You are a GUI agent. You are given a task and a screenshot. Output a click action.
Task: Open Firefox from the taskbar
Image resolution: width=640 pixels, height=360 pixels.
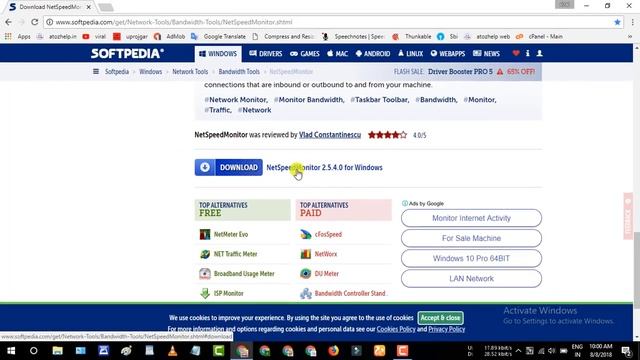pyautogui.click(x=333, y=351)
